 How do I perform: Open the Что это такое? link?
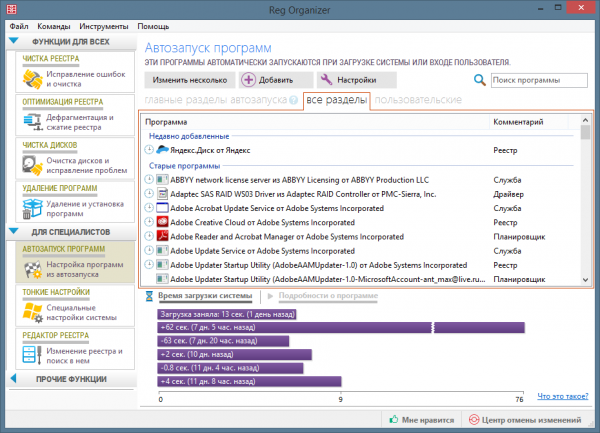[x=562, y=396]
